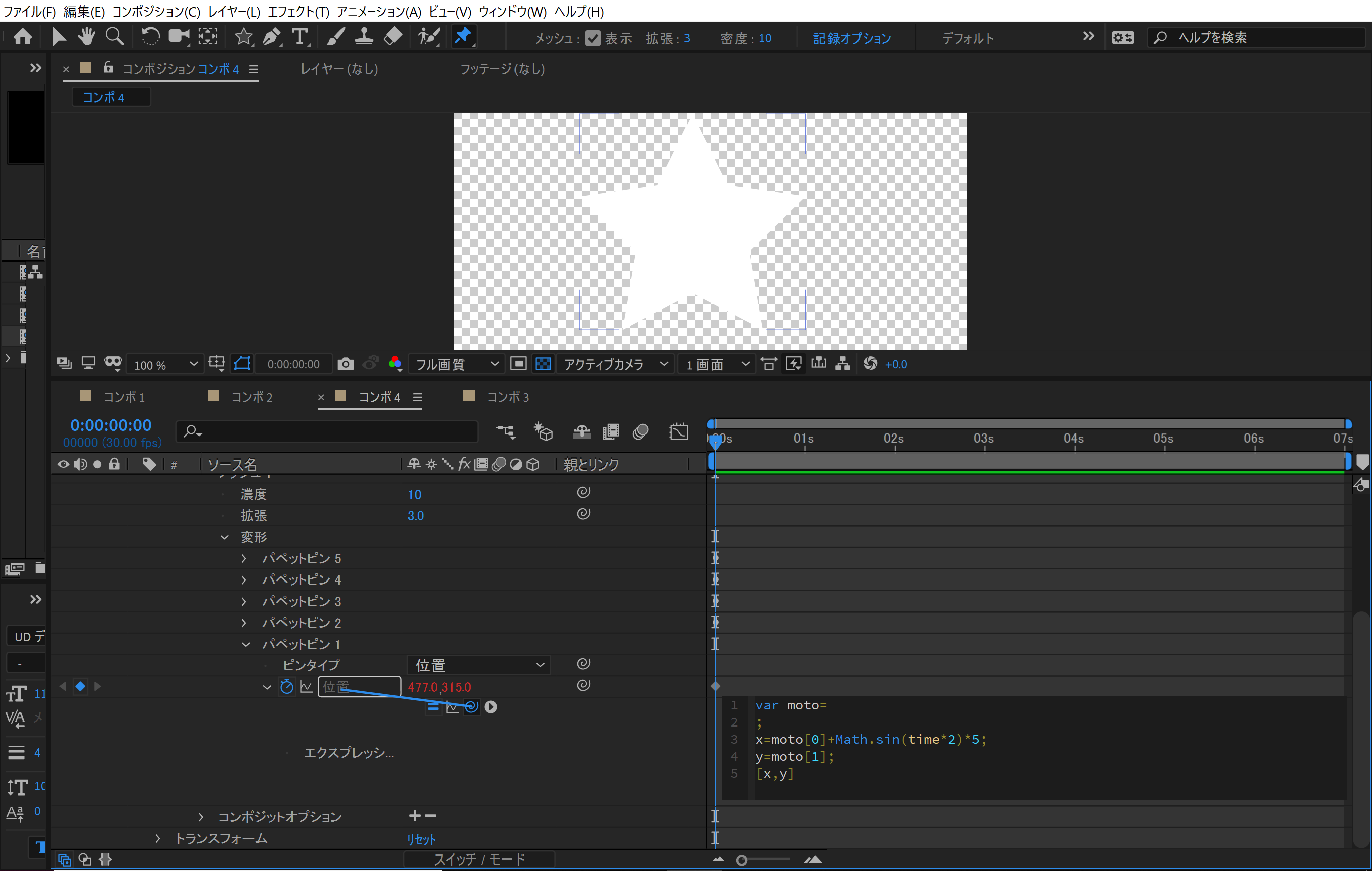
Task: Open the アニメーション(A) menu
Action: [379, 11]
